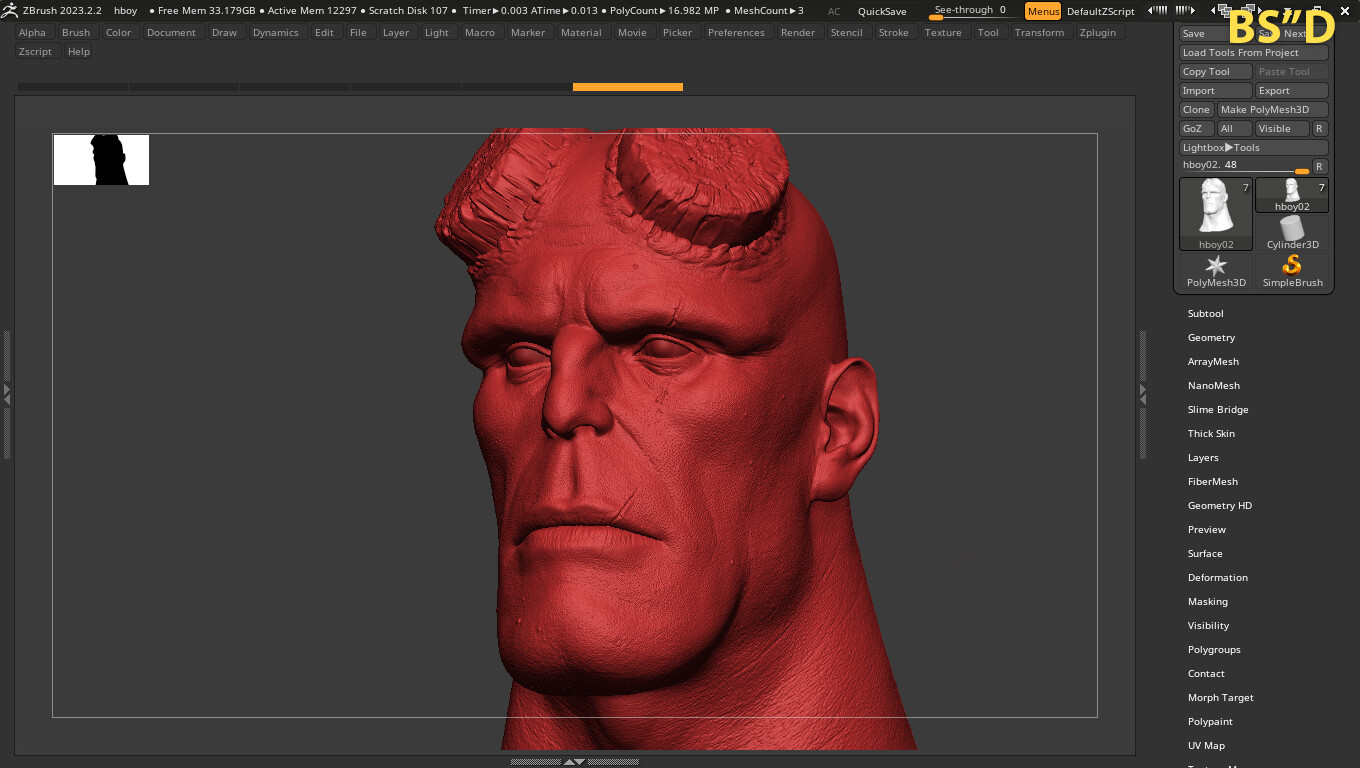Open Lightbox Tools
The height and width of the screenshot is (768, 1360).
[1254, 148]
